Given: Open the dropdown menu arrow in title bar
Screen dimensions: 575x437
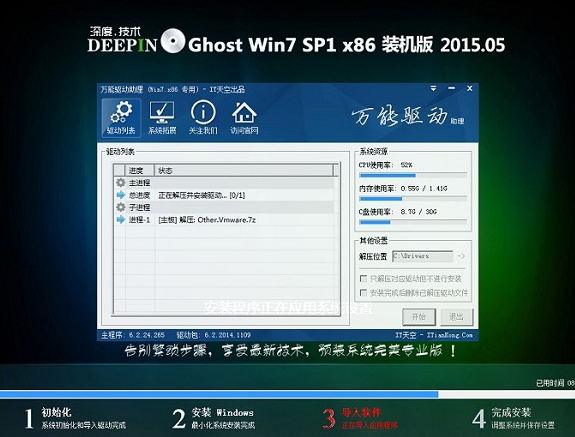Looking at the screenshot, I should point(433,89).
